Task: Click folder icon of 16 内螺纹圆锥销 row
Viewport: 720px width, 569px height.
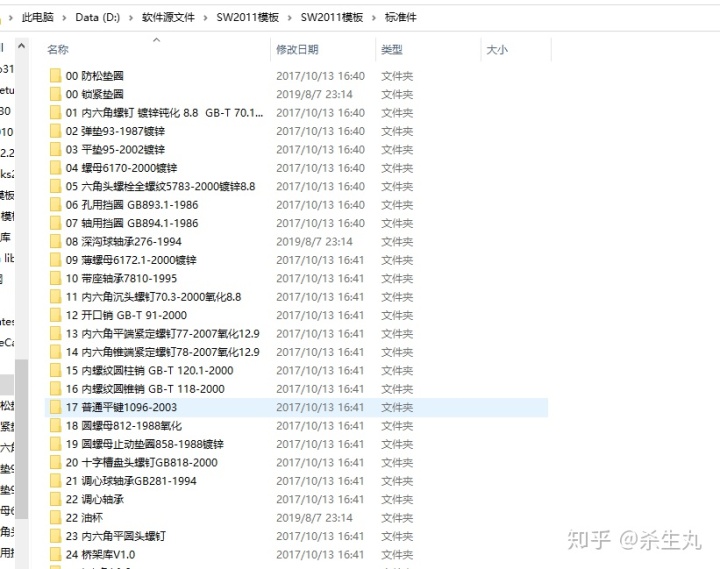Action: [55, 389]
